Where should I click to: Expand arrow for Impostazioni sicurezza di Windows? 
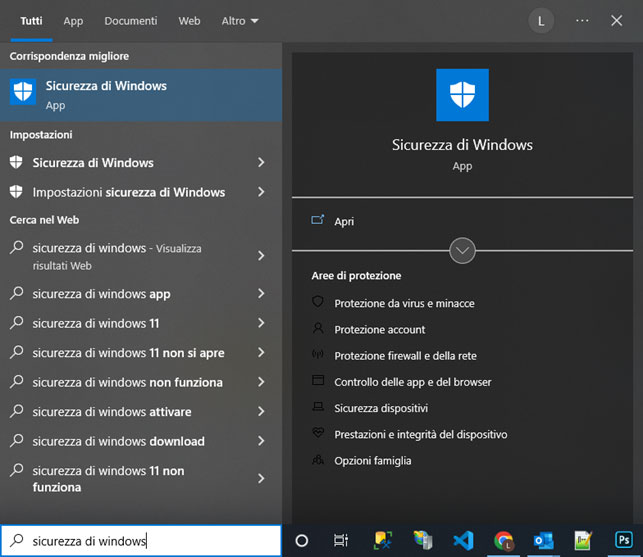click(x=261, y=192)
